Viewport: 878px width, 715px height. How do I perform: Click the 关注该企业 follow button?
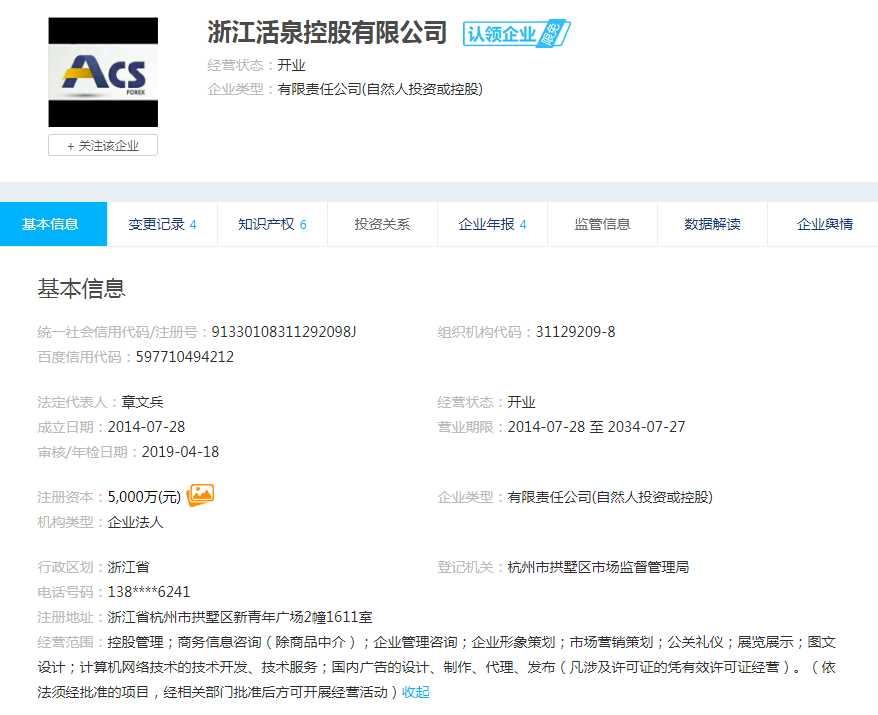[x=103, y=146]
